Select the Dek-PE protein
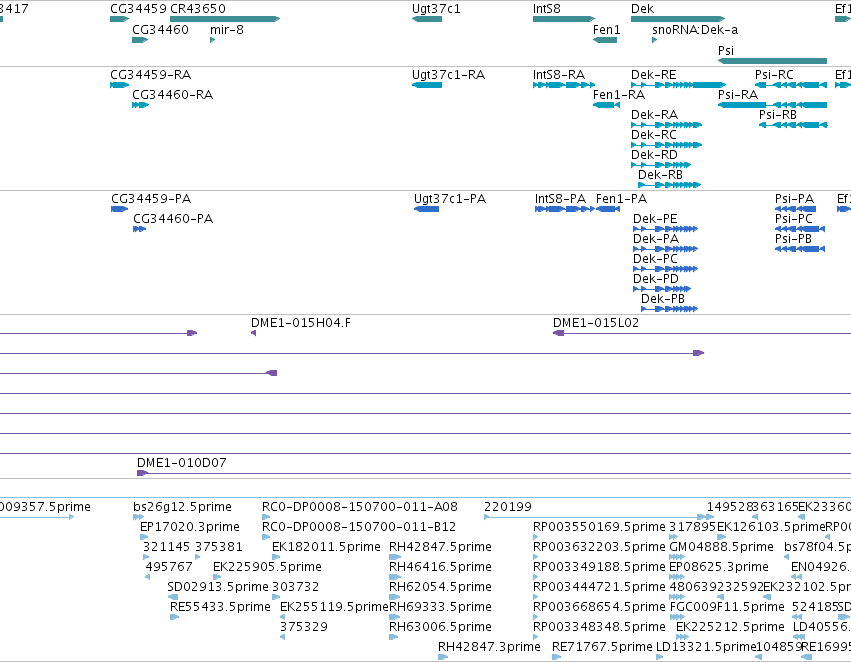This screenshot has height=662, width=851. tap(665, 229)
